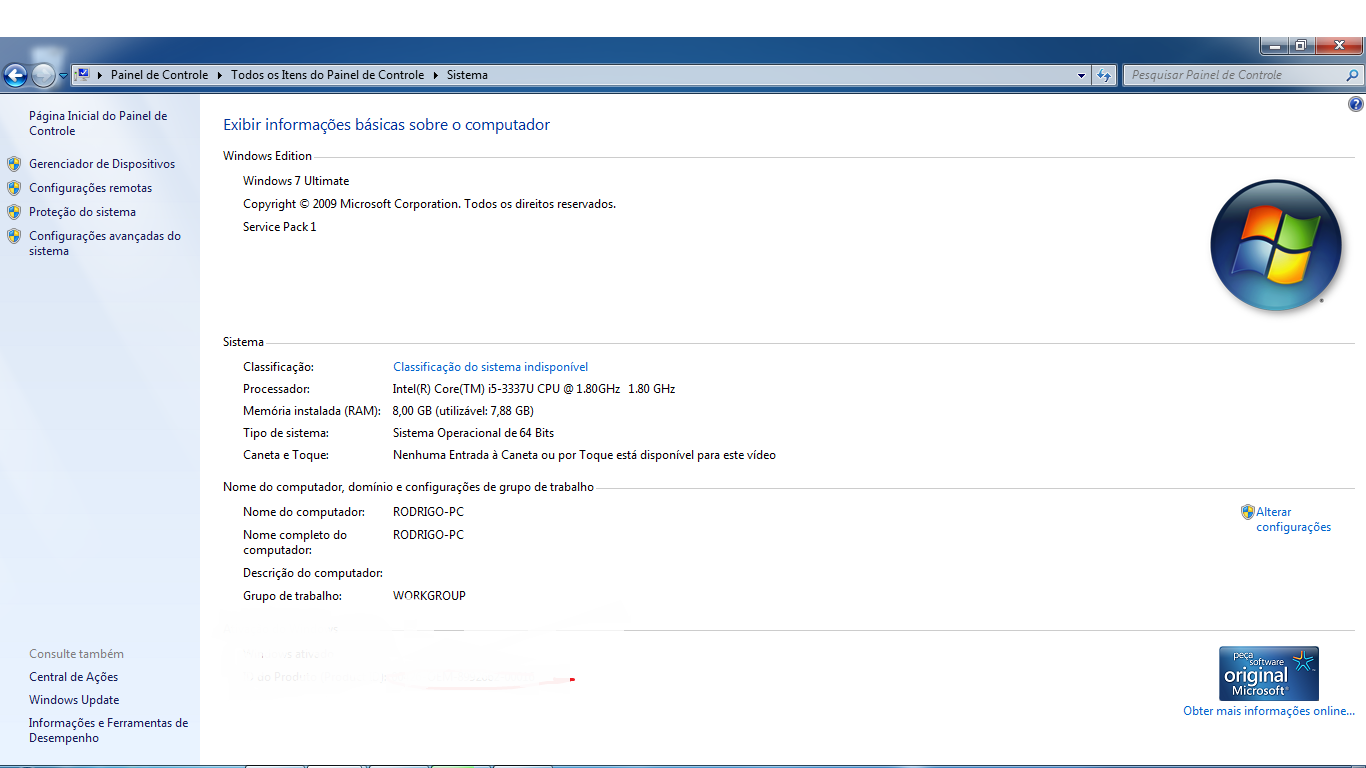This screenshot has height=768, width=1366.
Task: Click Alterar configurações link
Action: click(x=1294, y=519)
